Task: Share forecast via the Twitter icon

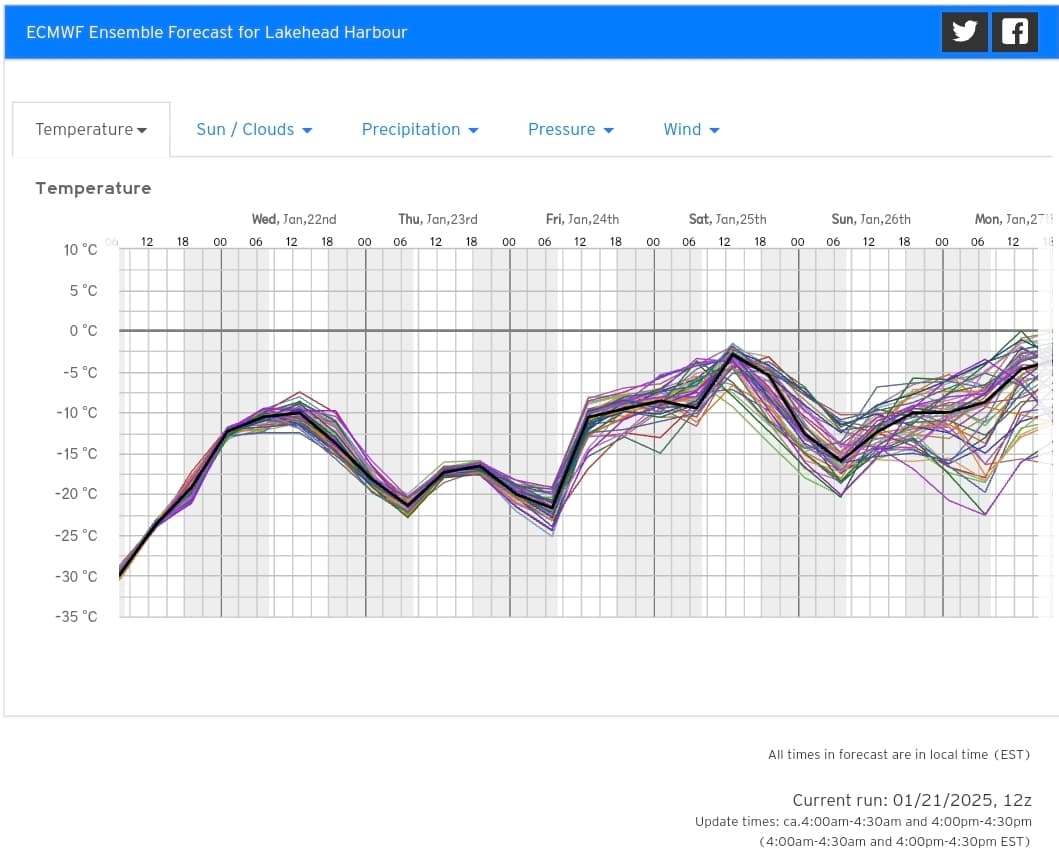Action: pos(964,32)
